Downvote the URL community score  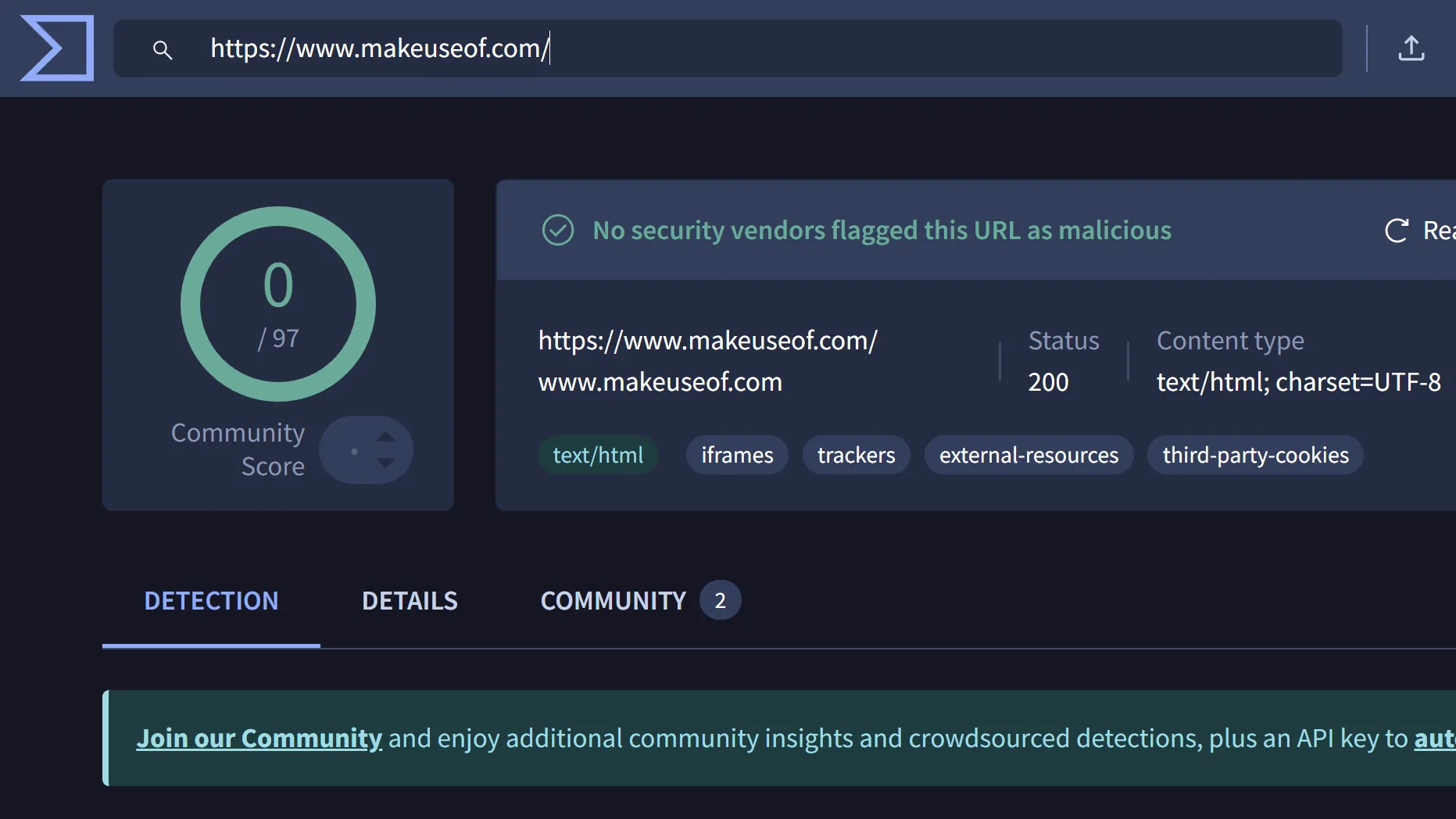tap(387, 460)
